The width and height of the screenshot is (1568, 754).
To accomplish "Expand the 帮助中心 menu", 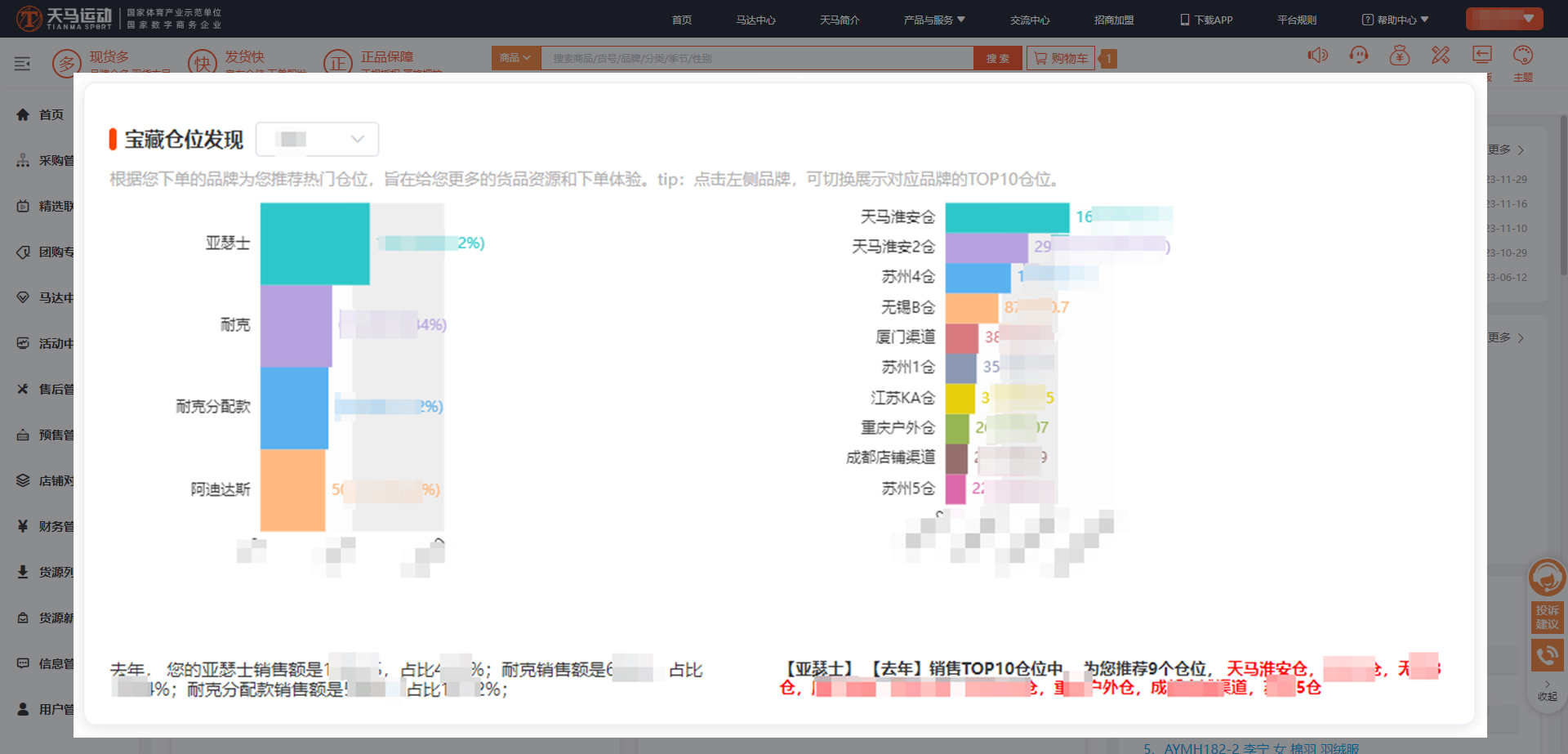I will coord(1395,20).
